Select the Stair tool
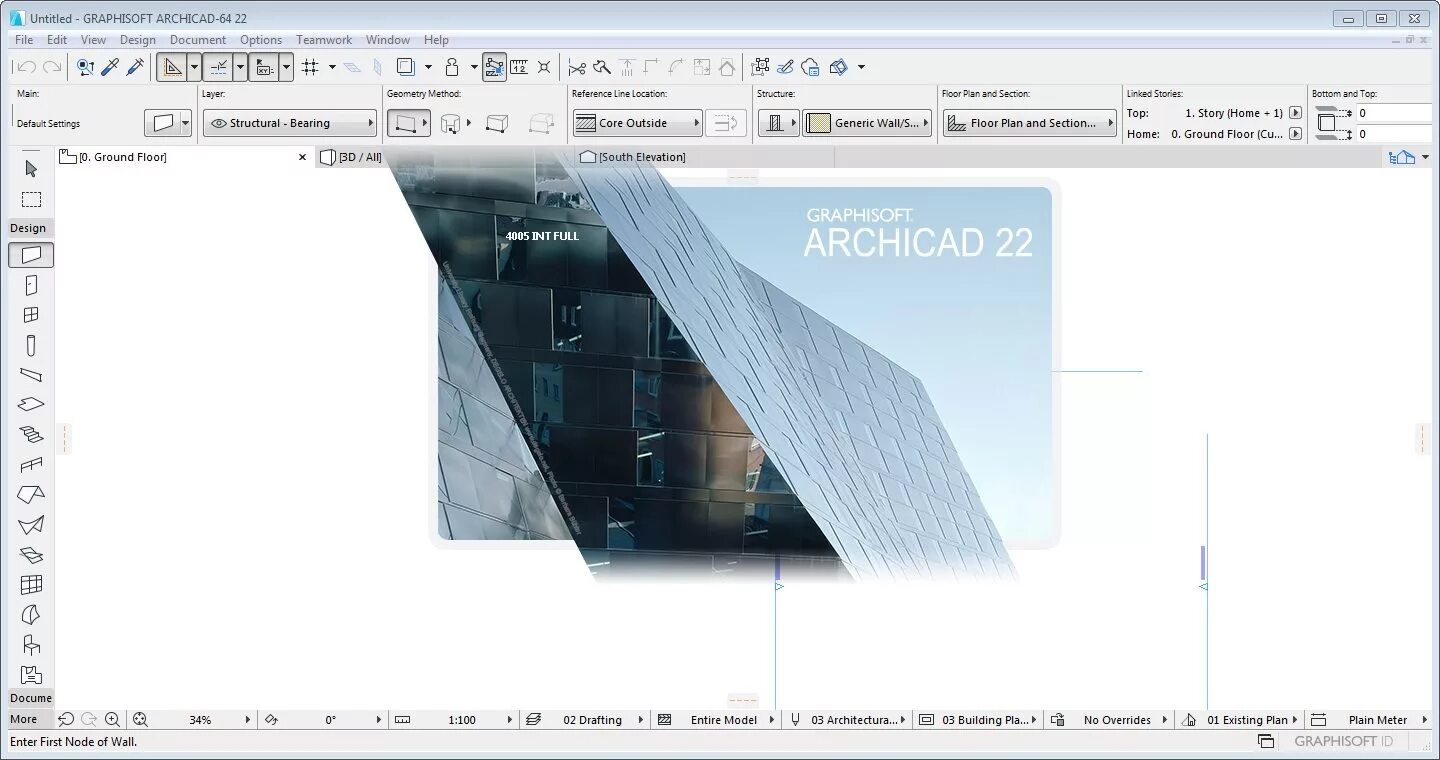This screenshot has height=760, width=1440. pyautogui.click(x=31, y=434)
